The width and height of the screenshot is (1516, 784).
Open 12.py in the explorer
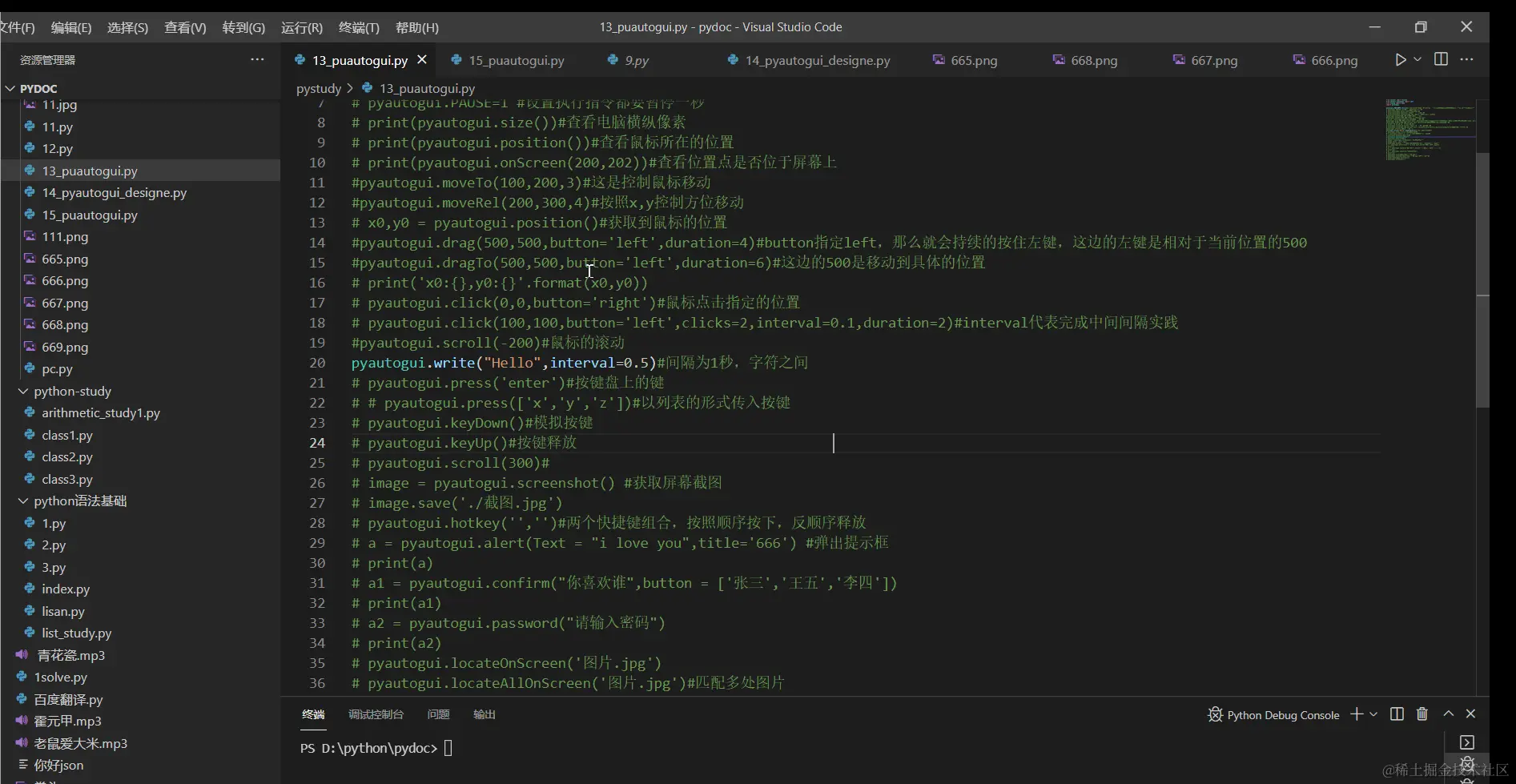click(57, 148)
